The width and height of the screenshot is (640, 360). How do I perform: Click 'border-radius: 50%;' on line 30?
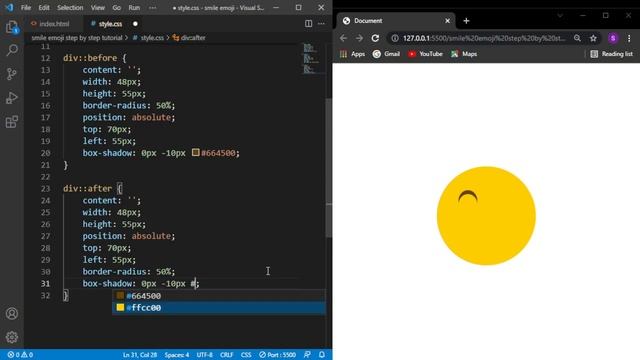[129, 271]
